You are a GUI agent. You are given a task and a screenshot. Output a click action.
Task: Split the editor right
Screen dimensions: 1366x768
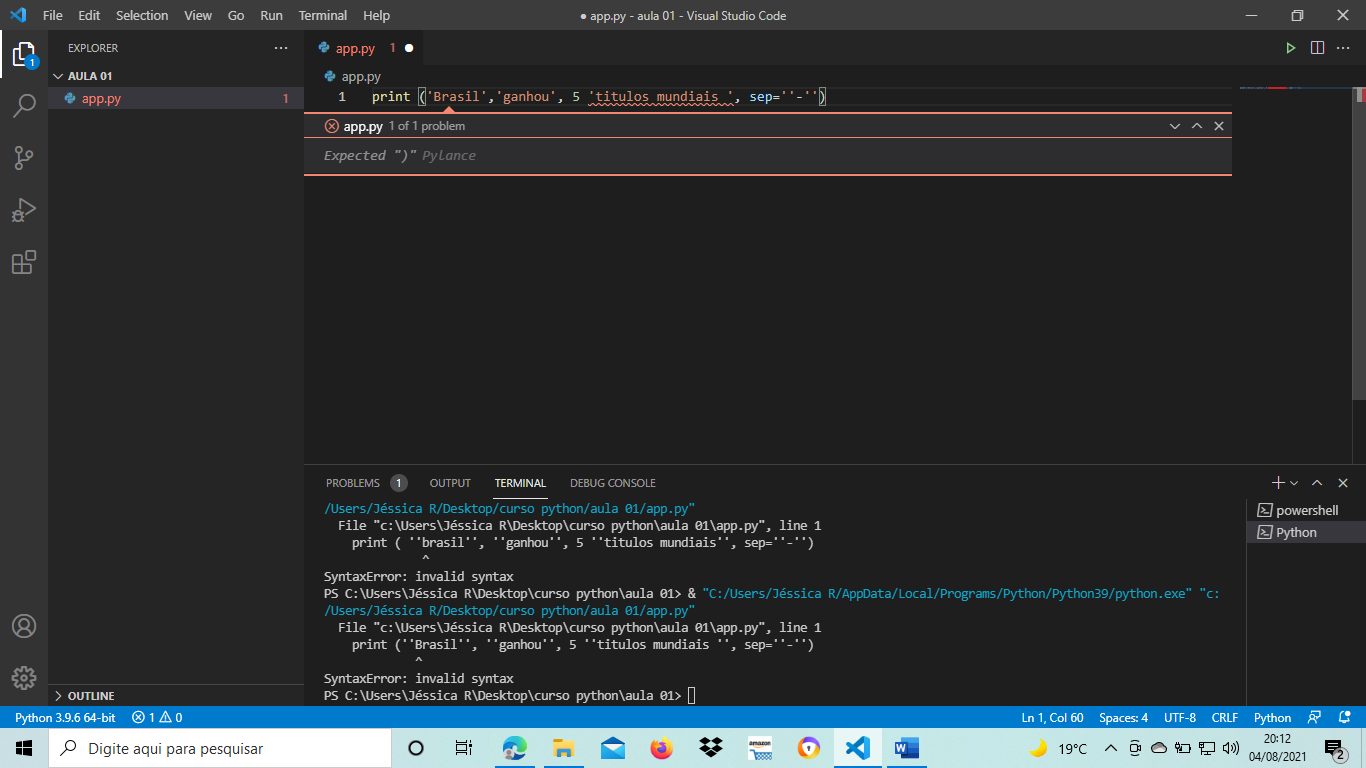[x=1317, y=48]
